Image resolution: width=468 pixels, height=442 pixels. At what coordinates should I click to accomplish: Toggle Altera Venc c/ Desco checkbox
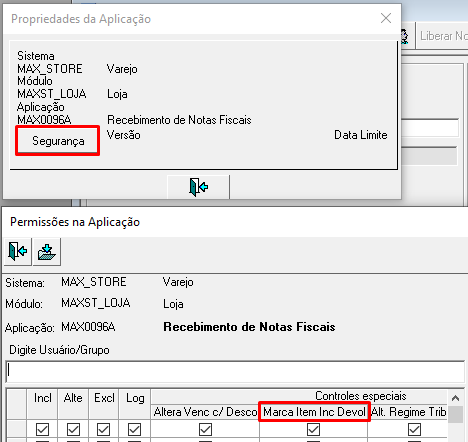click(x=205, y=429)
